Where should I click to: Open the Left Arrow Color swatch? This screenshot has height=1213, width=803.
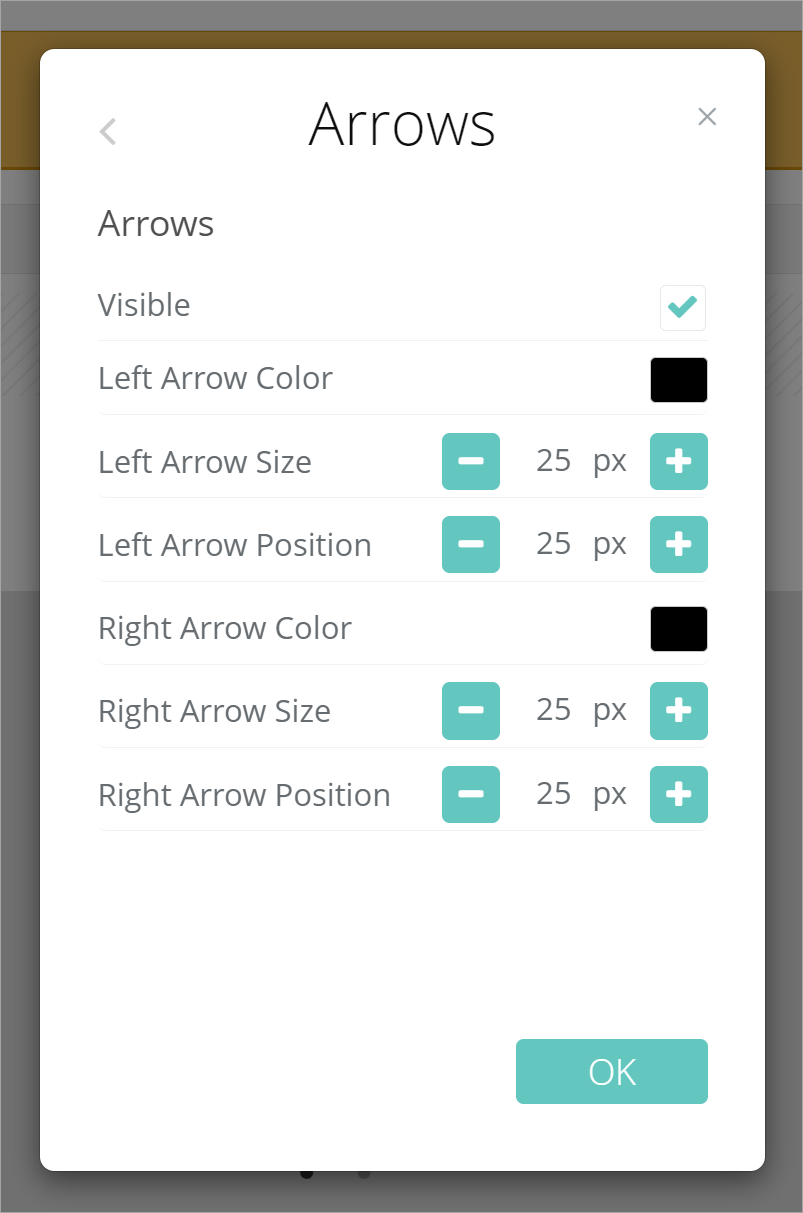coord(679,380)
